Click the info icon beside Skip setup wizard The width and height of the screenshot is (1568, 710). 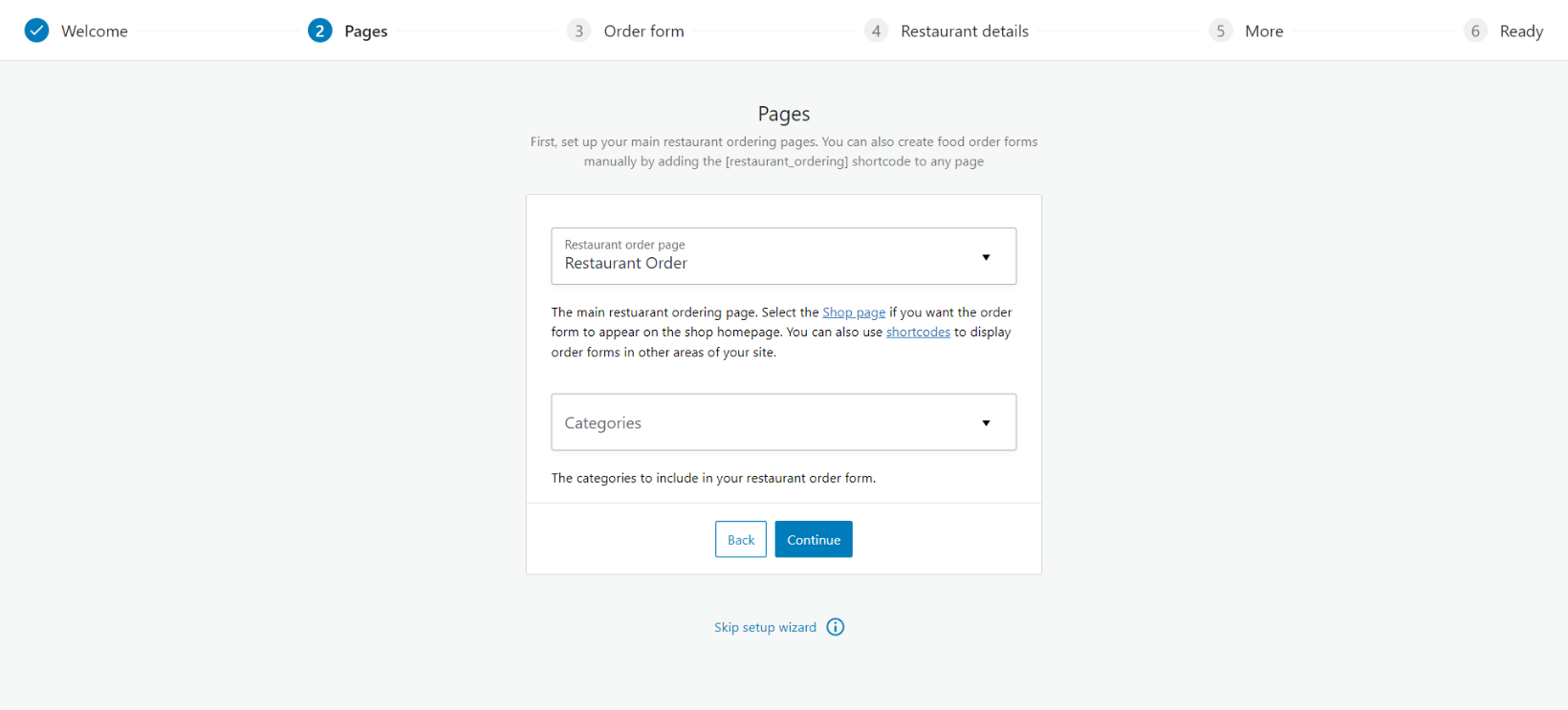click(836, 627)
